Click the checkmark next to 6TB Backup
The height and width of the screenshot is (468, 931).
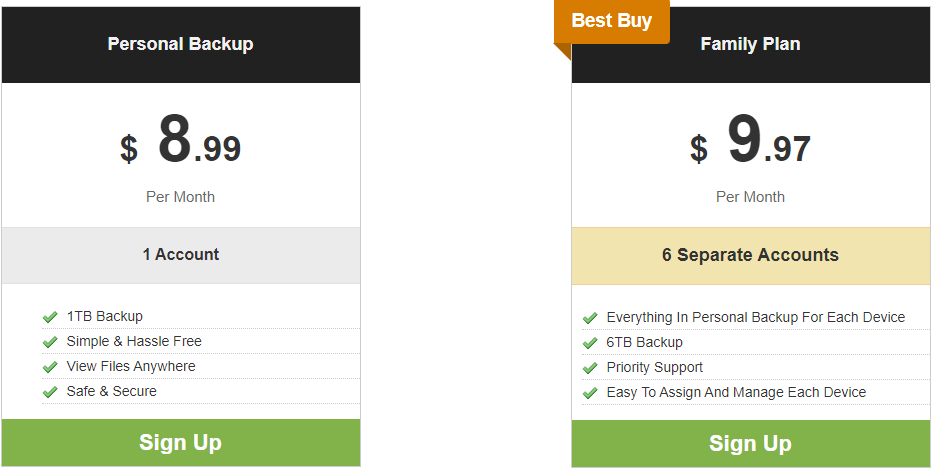(590, 343)
